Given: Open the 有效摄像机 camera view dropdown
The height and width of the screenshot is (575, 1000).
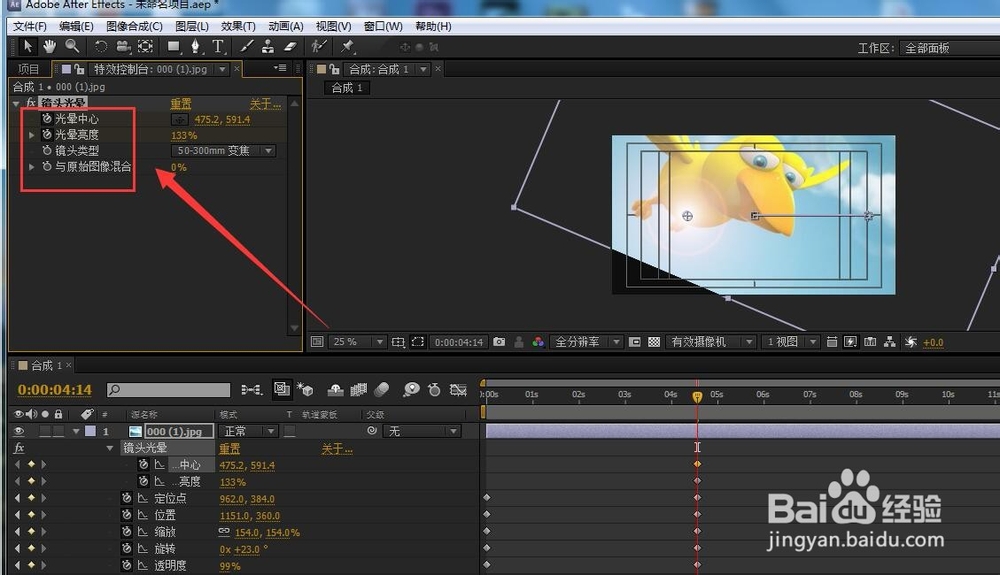Looking at the screenshot, I should coord(711,342).
